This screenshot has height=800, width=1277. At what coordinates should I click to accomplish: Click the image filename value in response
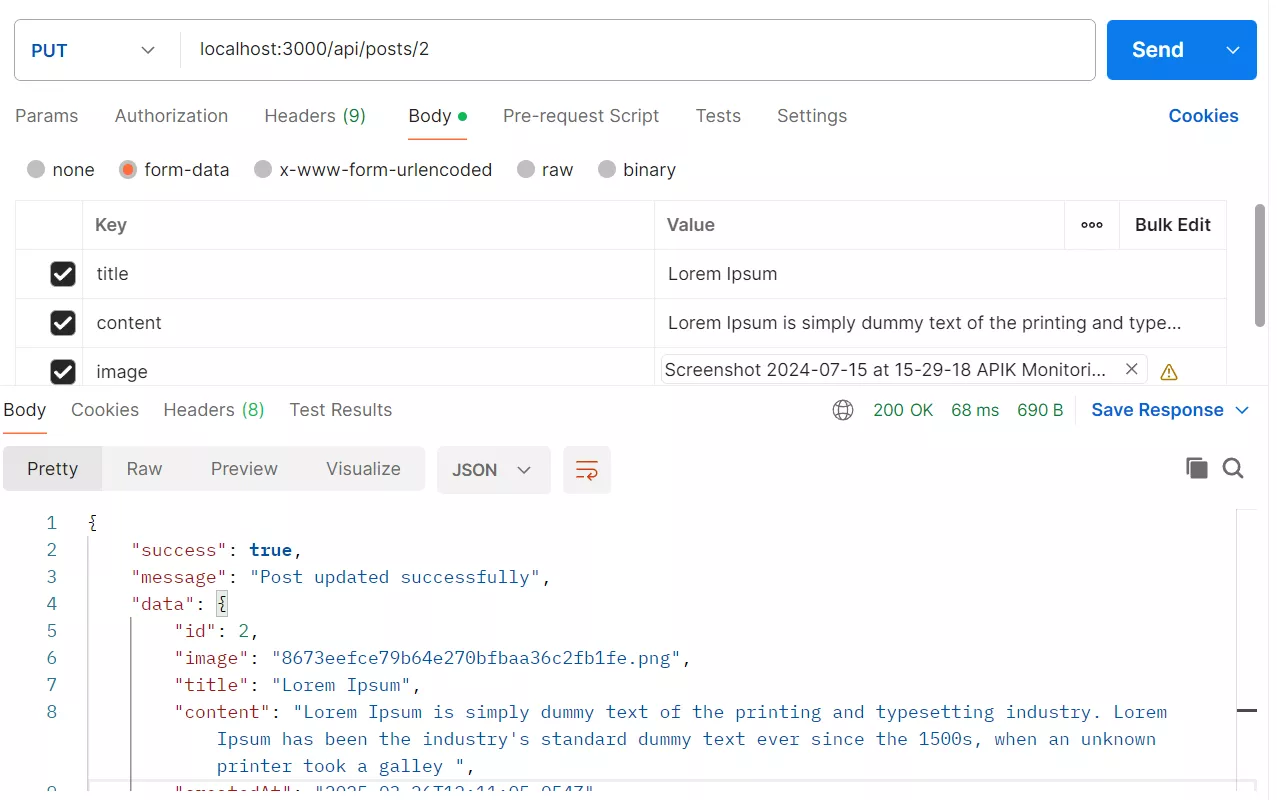click(476, 658)
